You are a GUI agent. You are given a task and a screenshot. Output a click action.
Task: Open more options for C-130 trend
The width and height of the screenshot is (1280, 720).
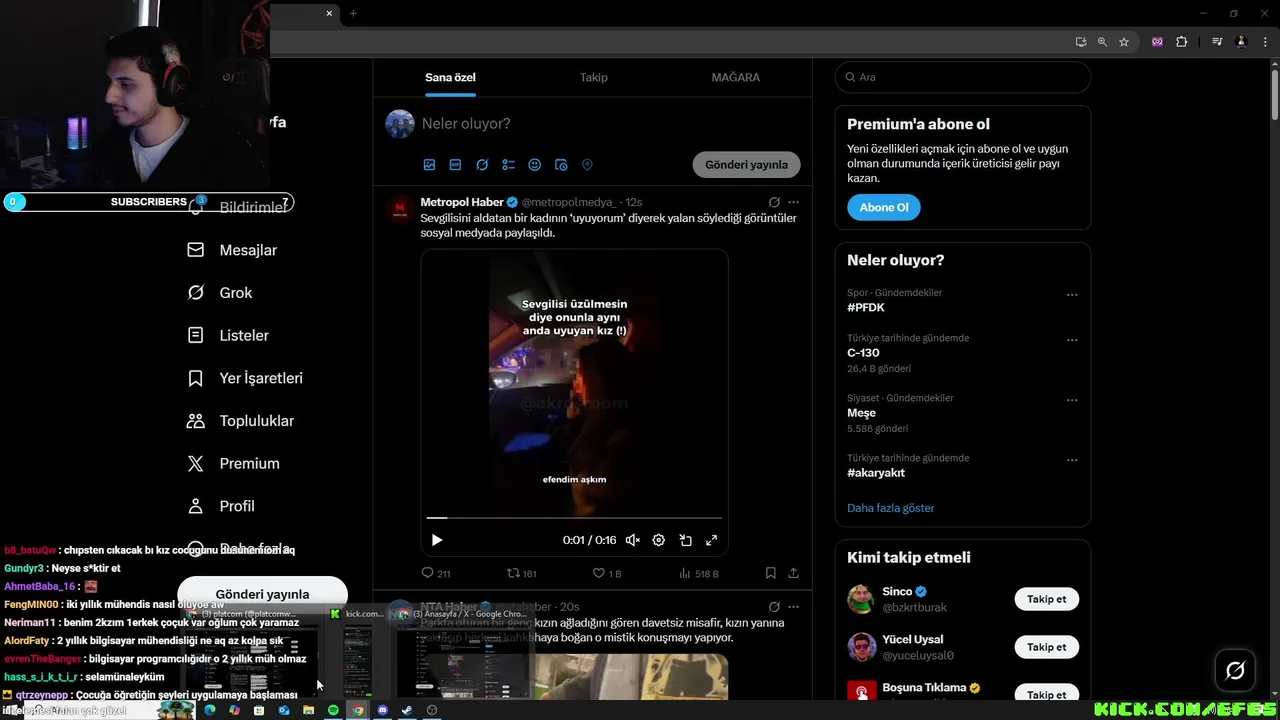pos(1072,340)
